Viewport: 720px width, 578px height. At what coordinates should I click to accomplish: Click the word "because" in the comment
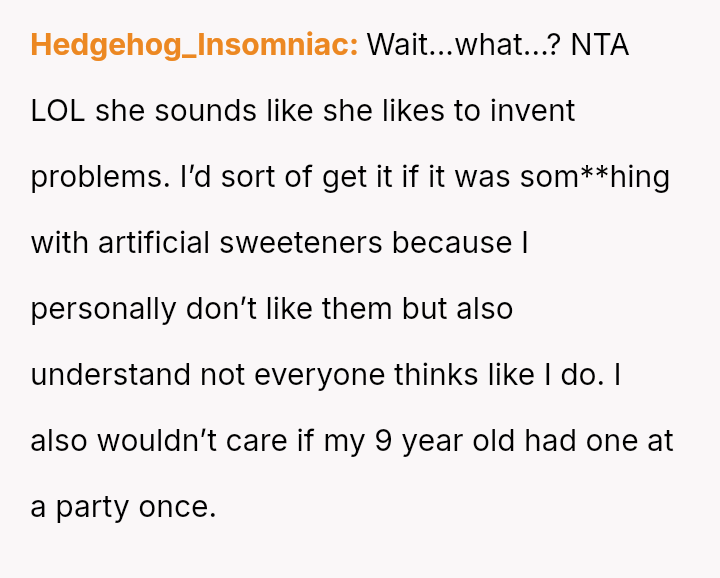click(450, 243)
